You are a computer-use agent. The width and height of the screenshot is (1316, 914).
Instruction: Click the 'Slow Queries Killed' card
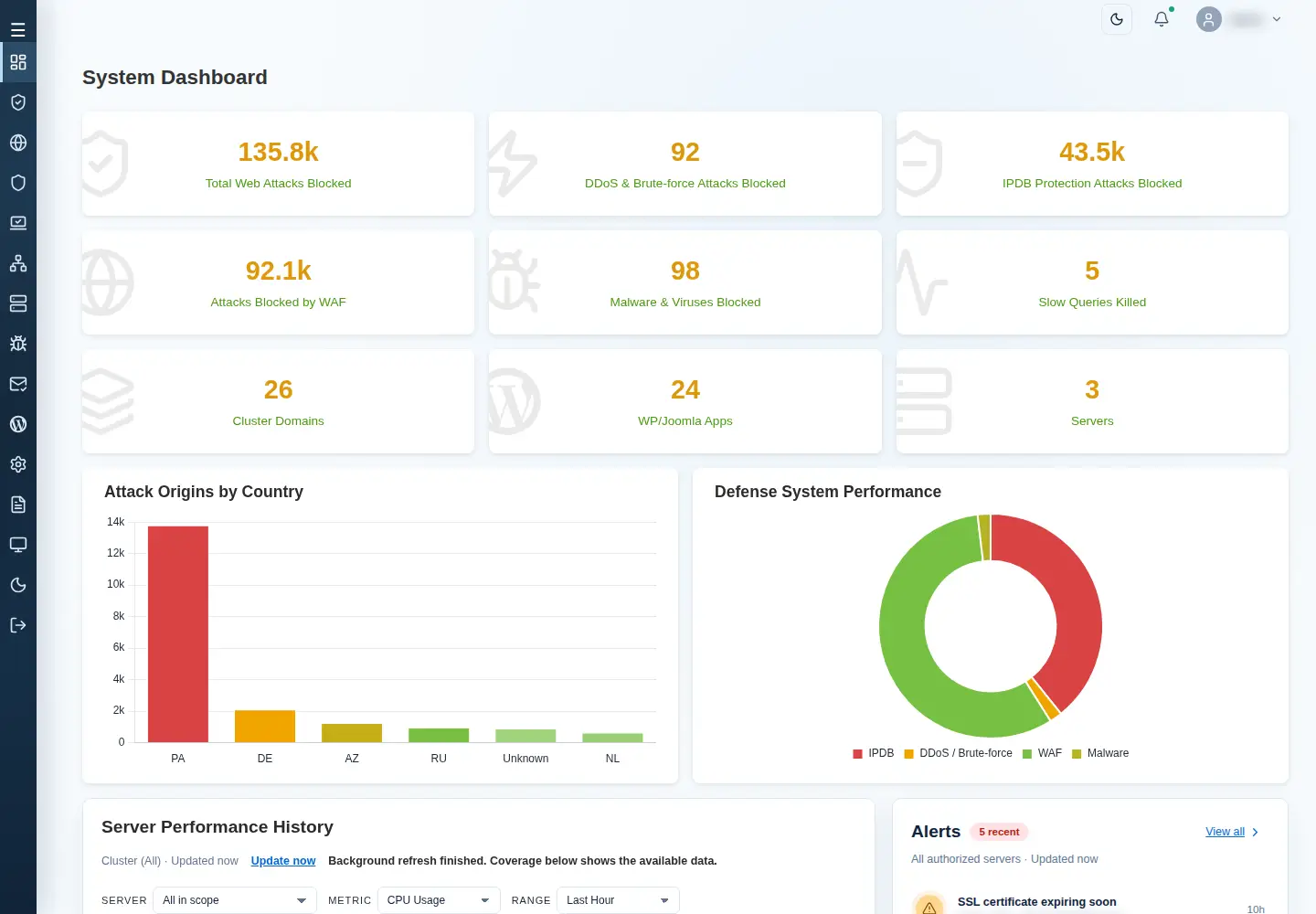click(x=1092, y=282)
